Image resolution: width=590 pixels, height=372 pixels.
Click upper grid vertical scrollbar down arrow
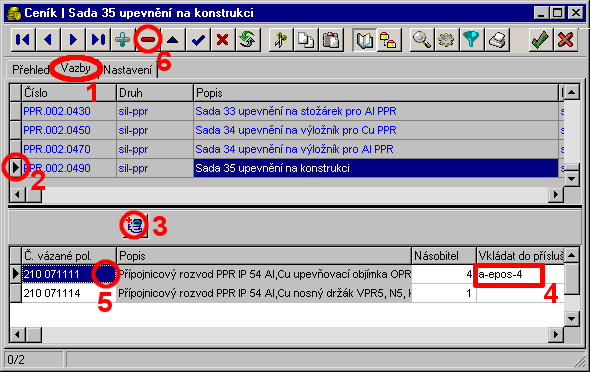(572, 179)
